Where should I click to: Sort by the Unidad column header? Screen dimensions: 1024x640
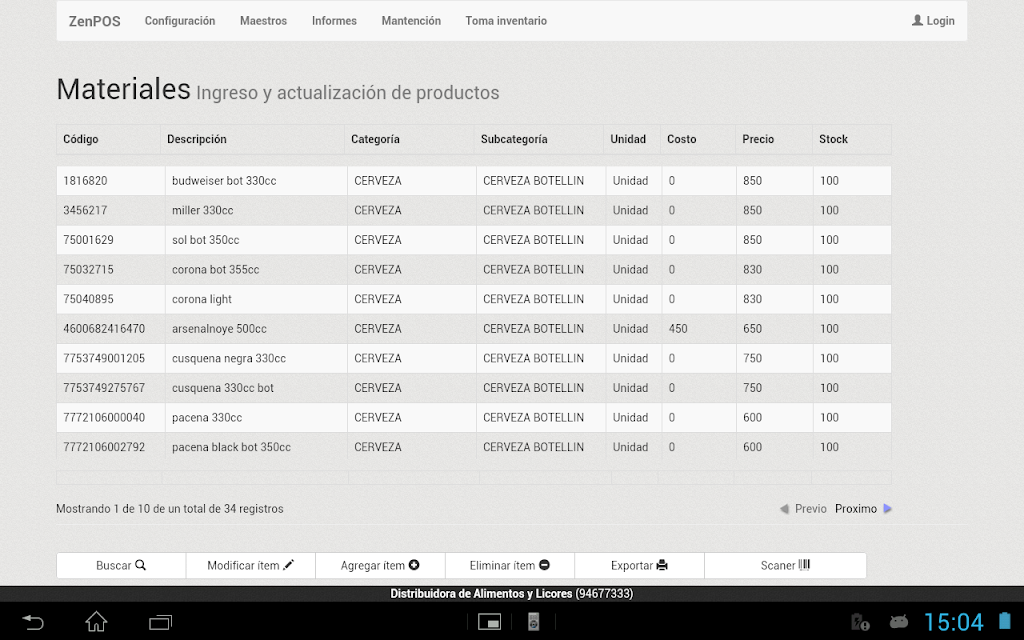click(x=632, y=139)
